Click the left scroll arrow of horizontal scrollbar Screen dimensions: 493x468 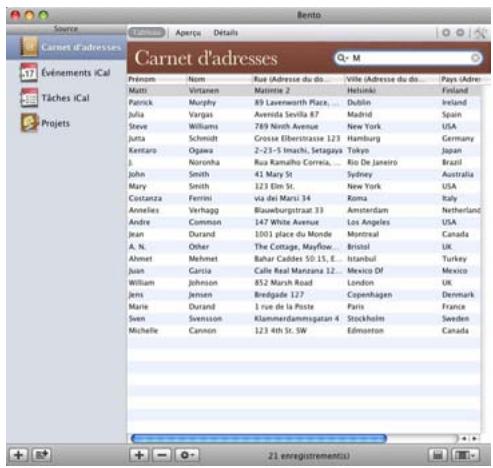pyautogui.click(x=464, y=438)
